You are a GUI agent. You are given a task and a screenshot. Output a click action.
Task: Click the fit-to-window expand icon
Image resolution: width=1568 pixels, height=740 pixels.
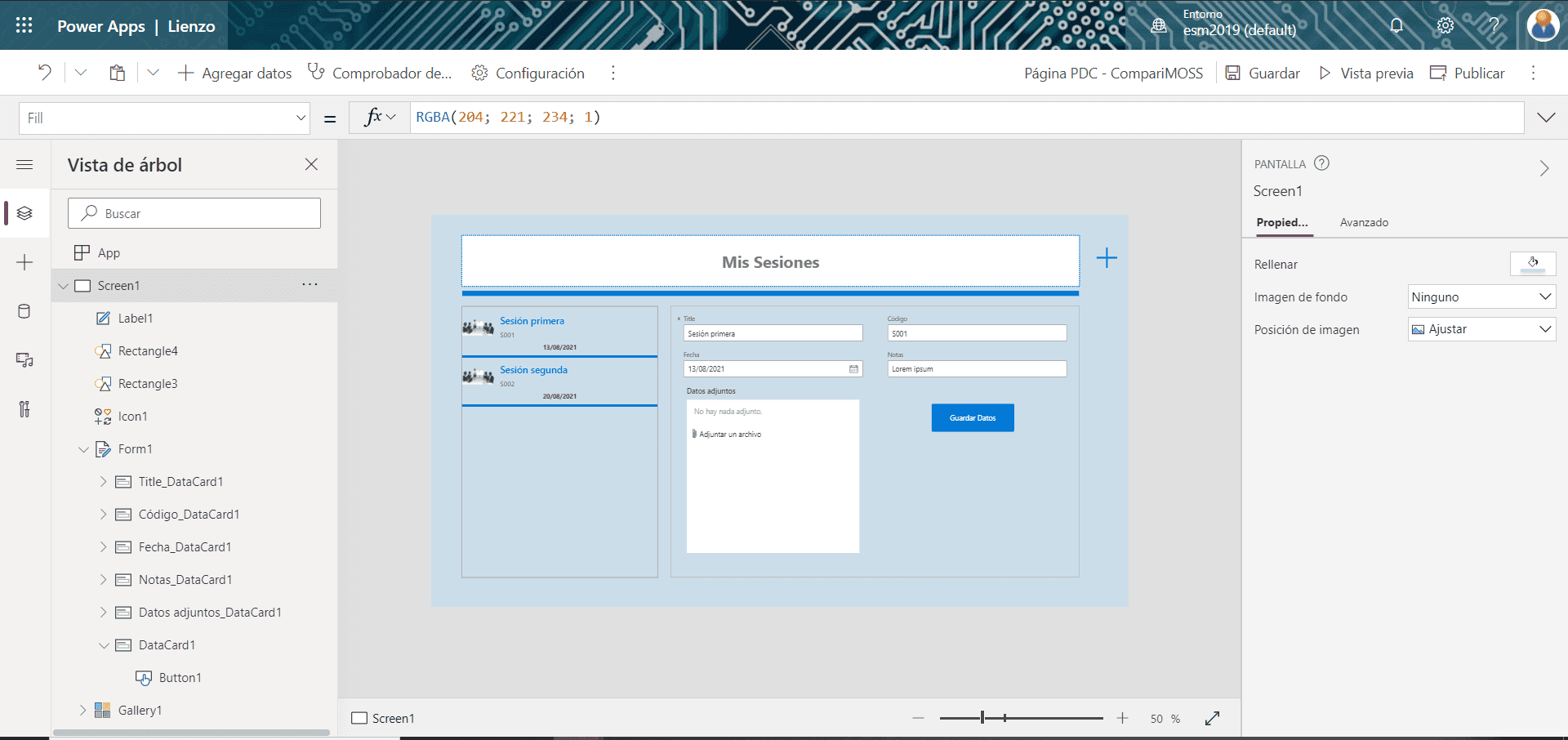(x=1212, y=718)
